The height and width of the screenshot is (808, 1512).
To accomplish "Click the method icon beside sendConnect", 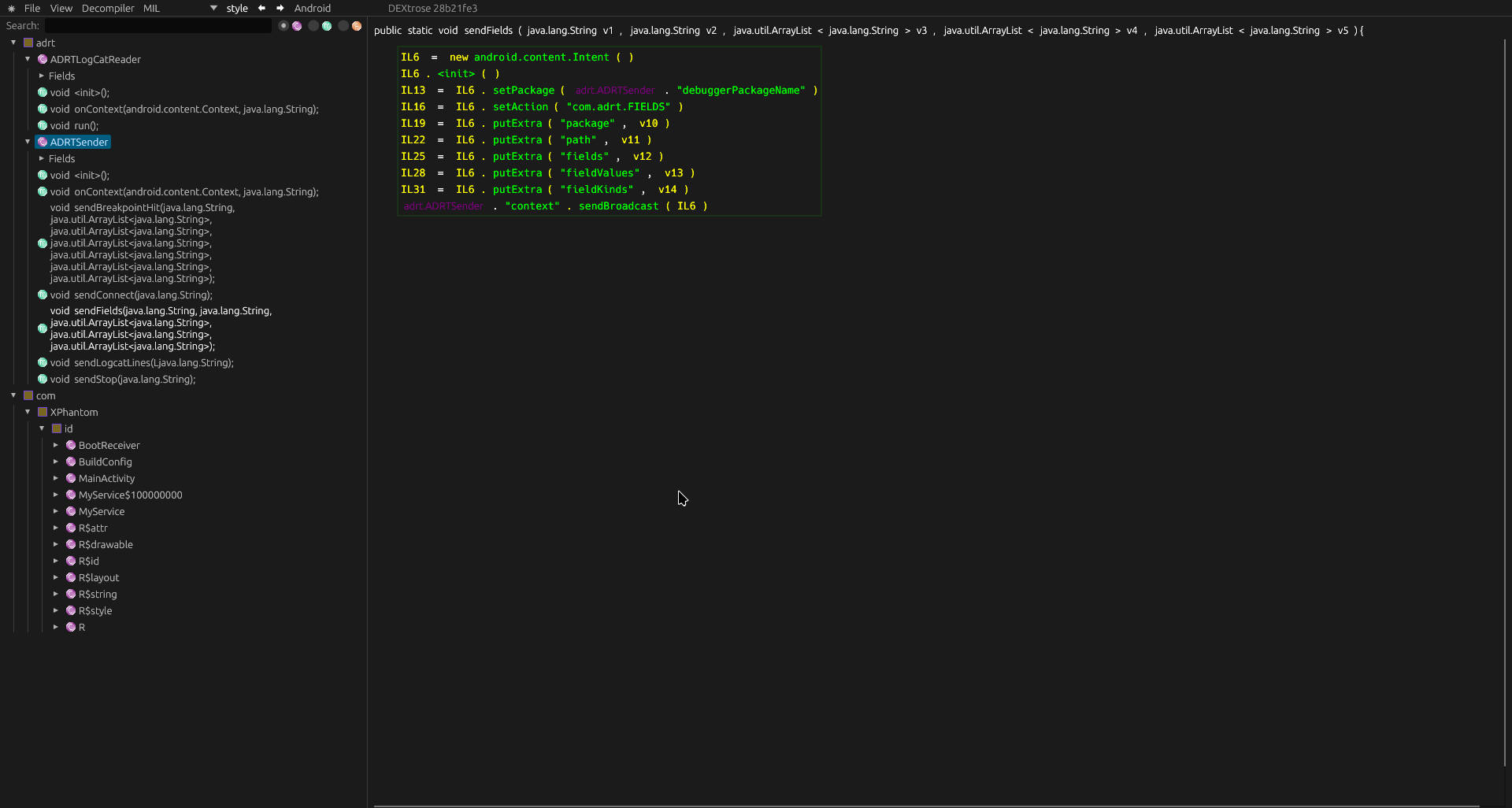I will (x=43, y=295).
